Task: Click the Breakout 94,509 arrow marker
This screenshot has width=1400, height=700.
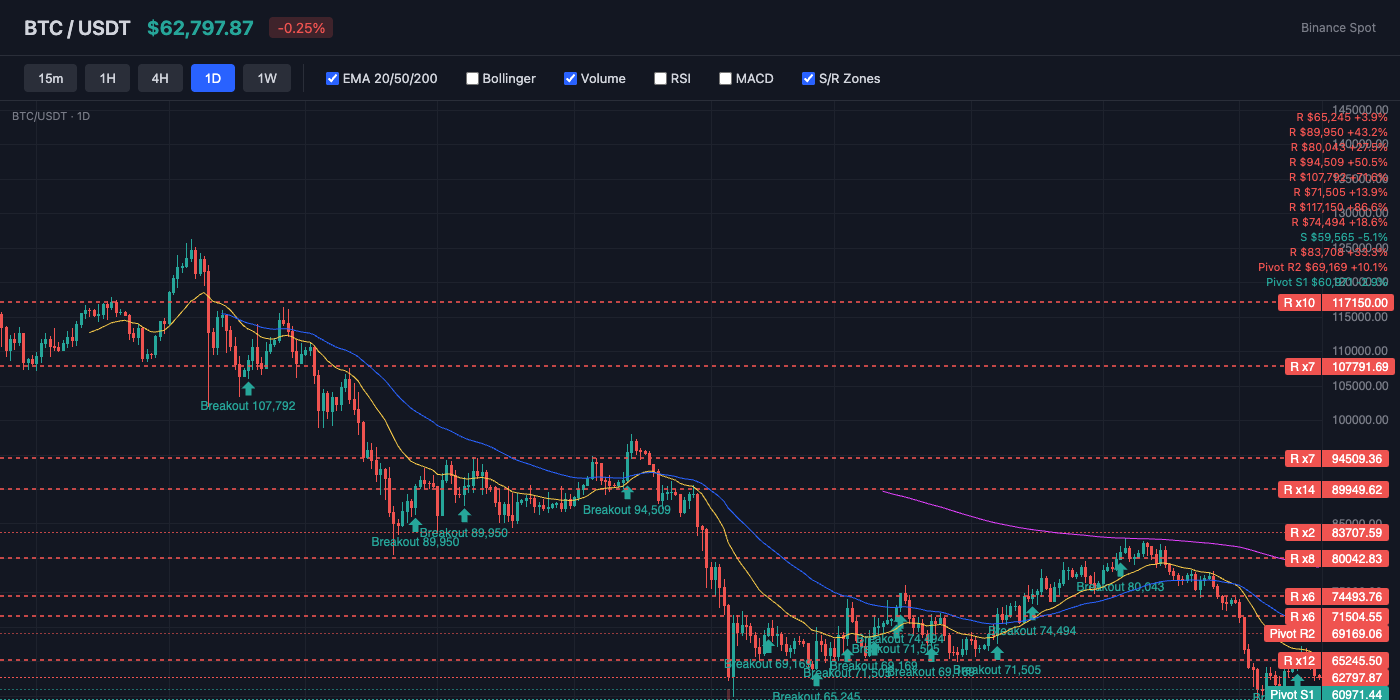Action: [x=627, y=493]
